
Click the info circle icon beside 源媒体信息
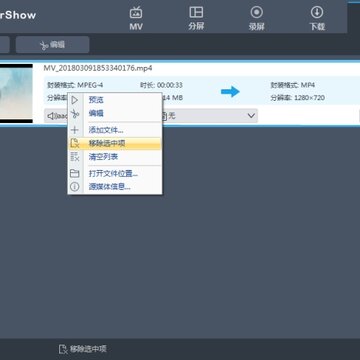[75, 187]
